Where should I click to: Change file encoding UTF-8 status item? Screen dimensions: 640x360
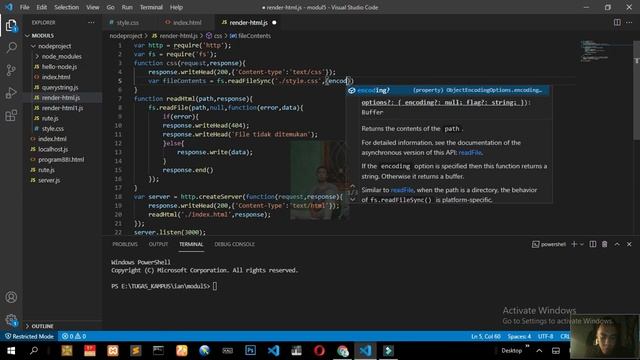tap(545, 336)
